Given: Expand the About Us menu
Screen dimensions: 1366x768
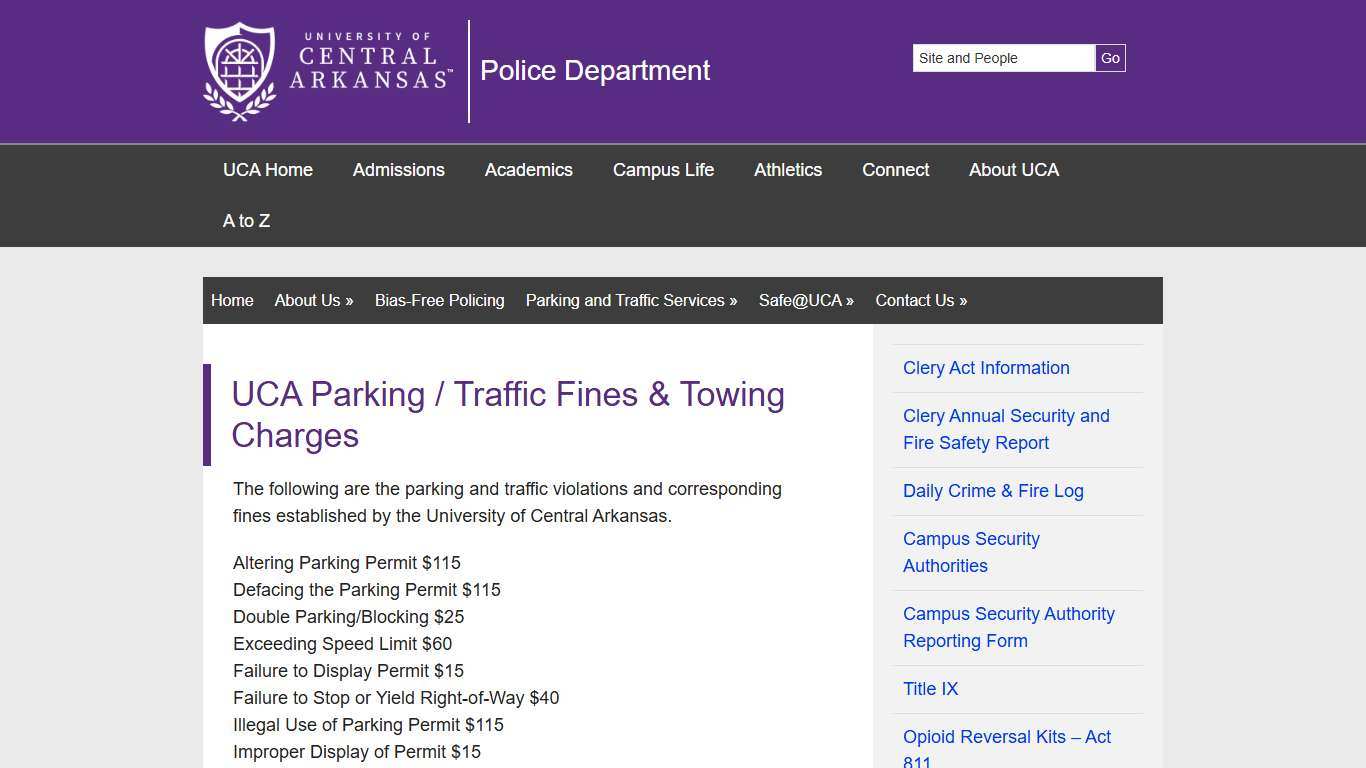Looking at the screenshot, I should (x=313, y=300).
